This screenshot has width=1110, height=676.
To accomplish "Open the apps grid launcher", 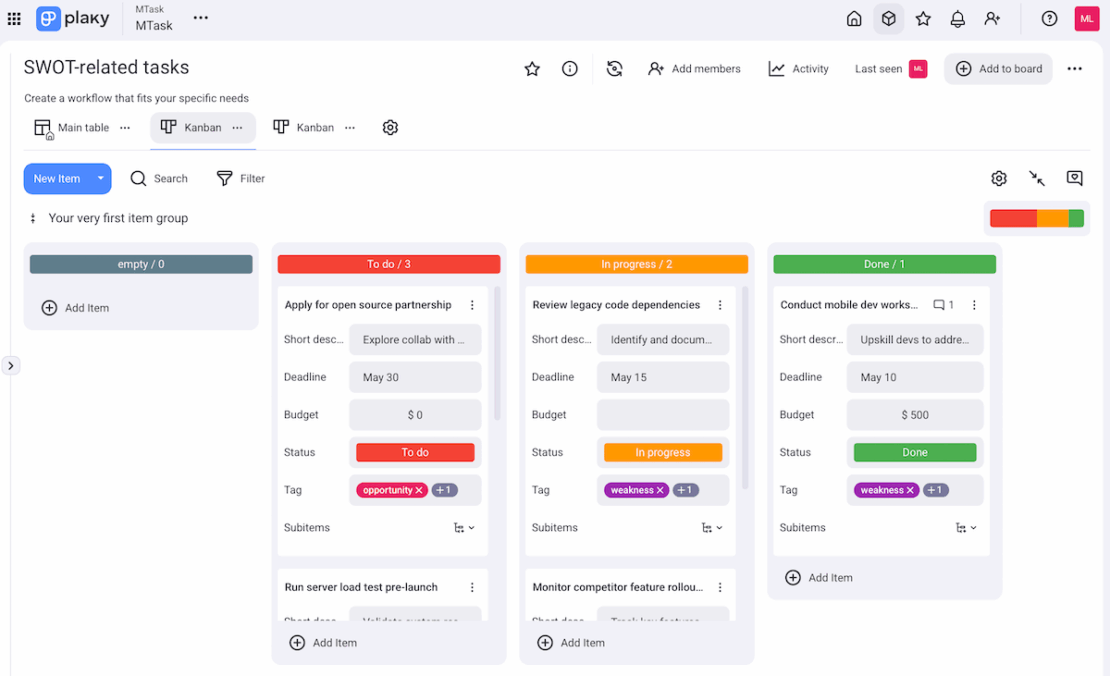I will 14,18.
